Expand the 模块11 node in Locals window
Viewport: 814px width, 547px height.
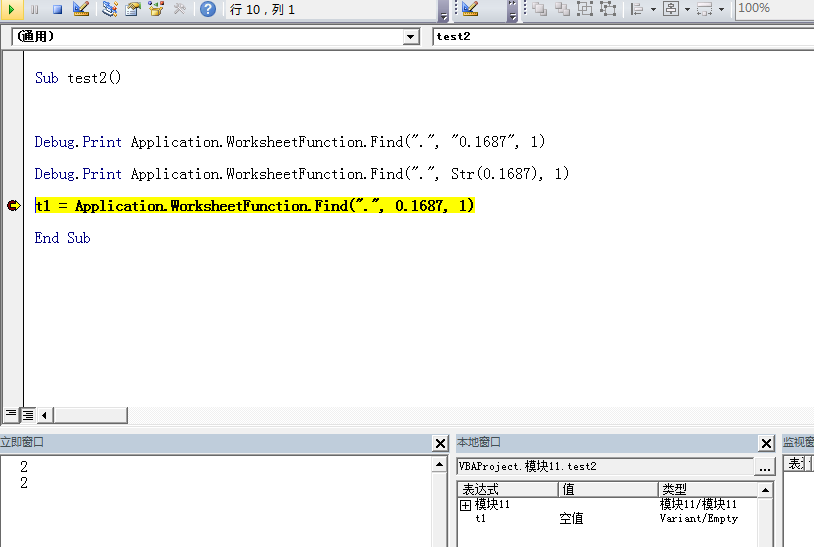click(466, 504)
